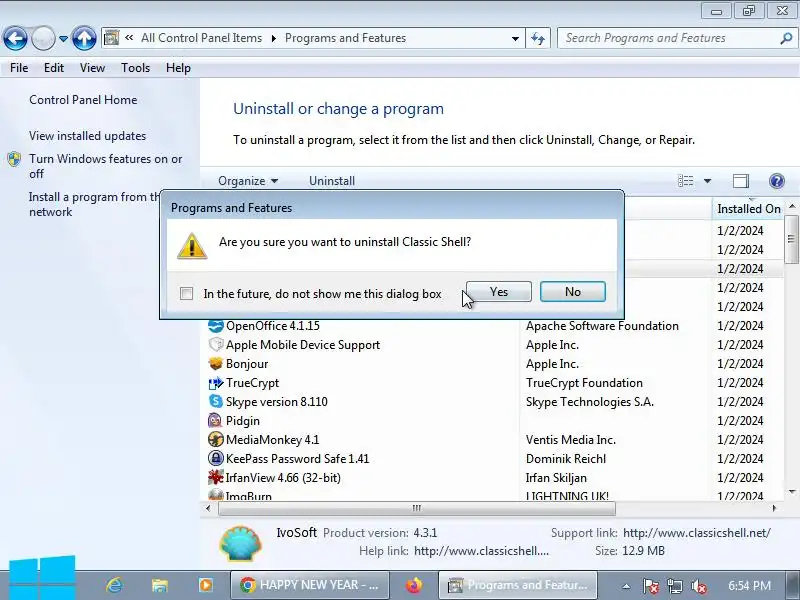Open the Edit menu
The image size is (800, 600).
(54, 68)
